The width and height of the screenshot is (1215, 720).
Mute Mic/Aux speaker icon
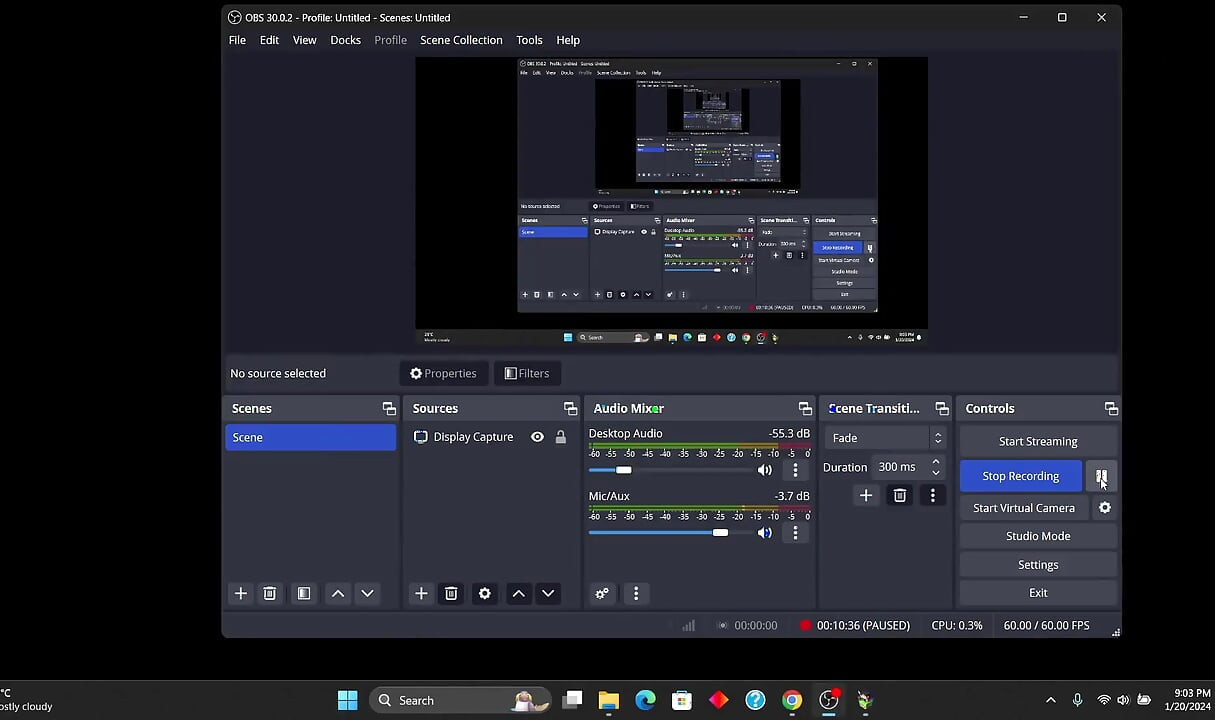[765, 533]
